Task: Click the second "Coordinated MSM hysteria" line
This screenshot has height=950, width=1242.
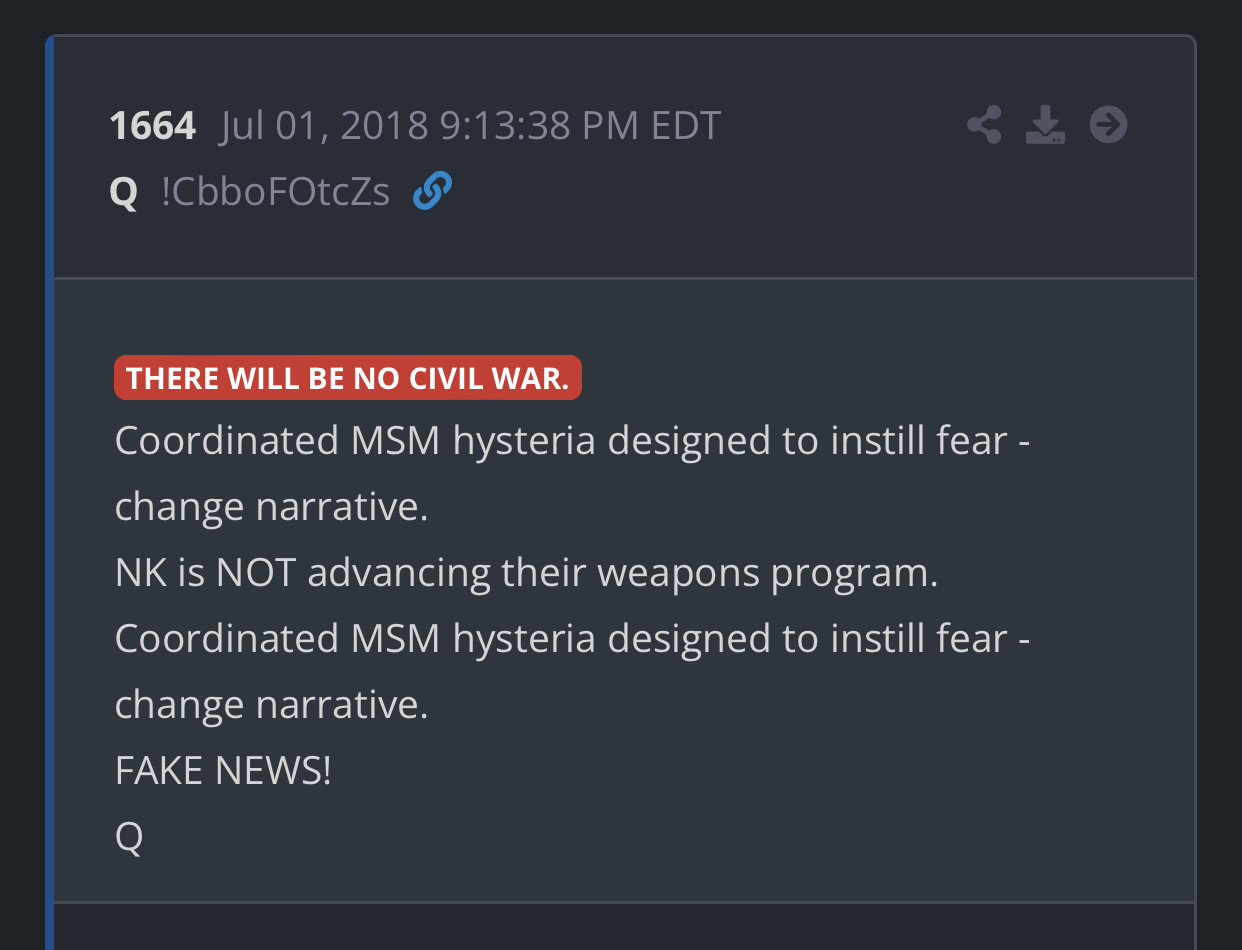Action: tap(572, 638)
